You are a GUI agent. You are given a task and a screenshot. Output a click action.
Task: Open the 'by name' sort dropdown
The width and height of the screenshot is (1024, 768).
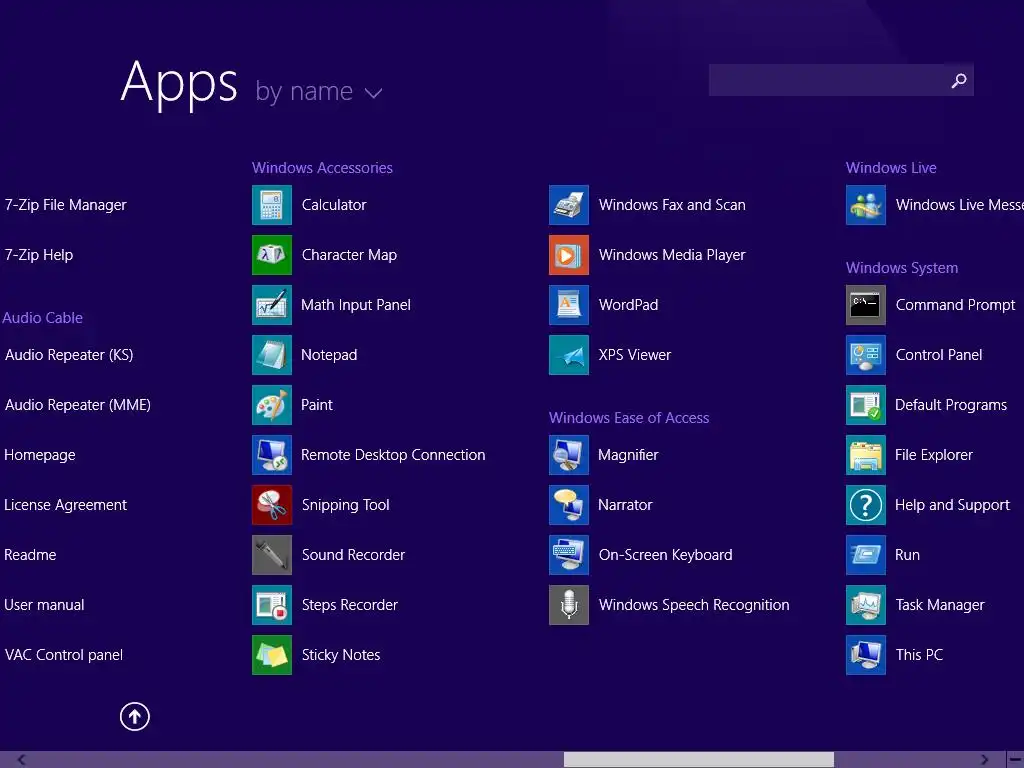coord(319,91)
